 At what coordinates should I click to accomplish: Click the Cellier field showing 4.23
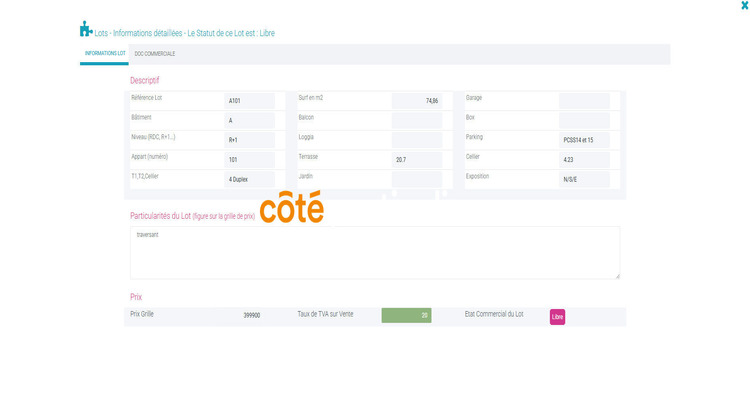click(584, 159)
